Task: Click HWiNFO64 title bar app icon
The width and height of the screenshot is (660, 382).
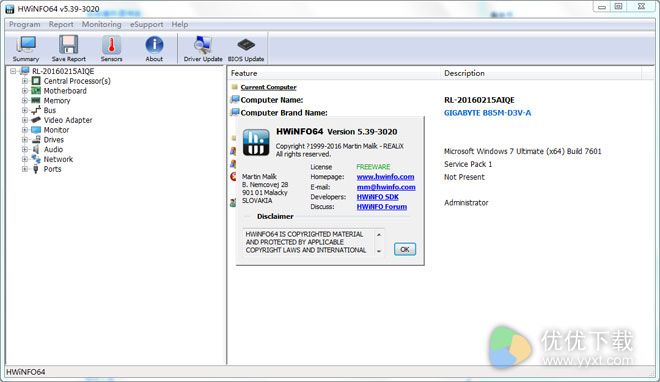Action: pos(10,9)
